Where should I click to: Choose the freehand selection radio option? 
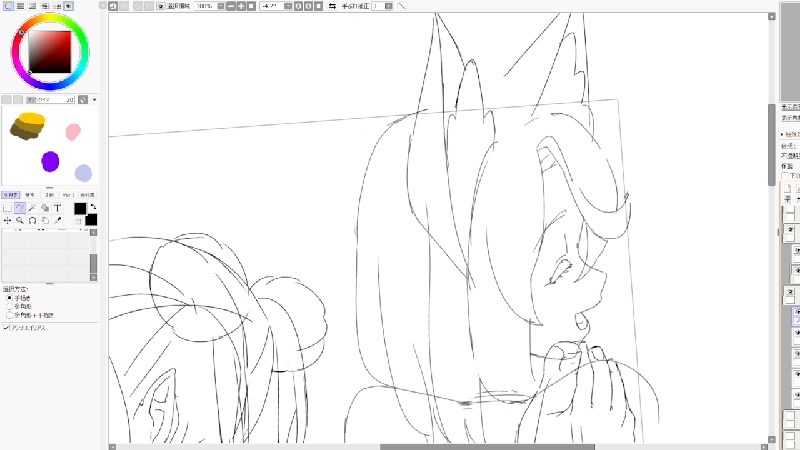coord(10,298)
